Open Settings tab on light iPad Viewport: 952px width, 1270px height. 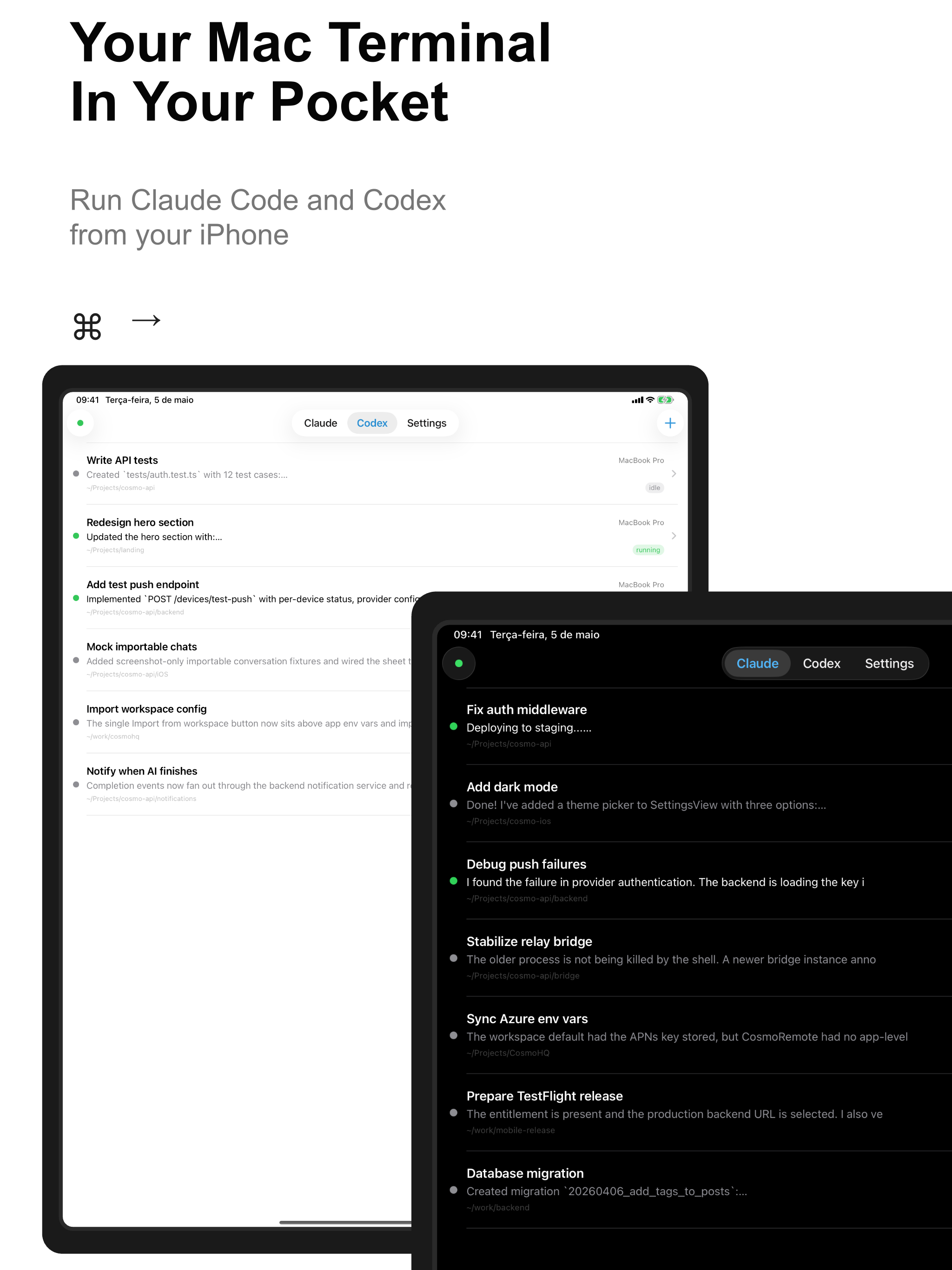pos(427,423)
